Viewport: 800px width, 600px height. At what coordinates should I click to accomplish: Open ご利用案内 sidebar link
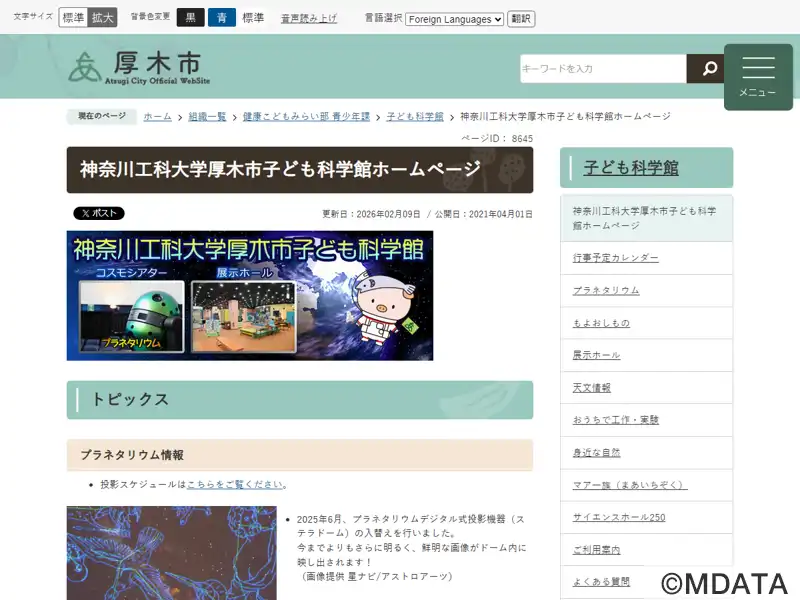click(x=596, y=550)
